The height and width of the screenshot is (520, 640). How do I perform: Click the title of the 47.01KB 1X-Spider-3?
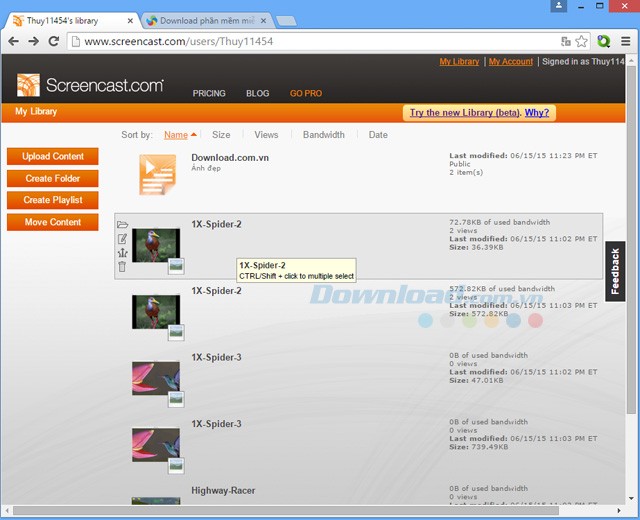(x=216, y=357)
